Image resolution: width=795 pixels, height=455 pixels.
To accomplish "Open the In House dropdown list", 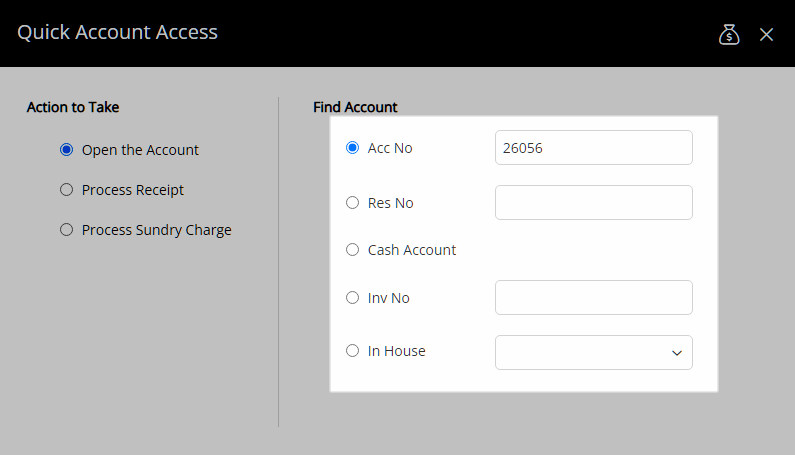I will tap(594, 353).
